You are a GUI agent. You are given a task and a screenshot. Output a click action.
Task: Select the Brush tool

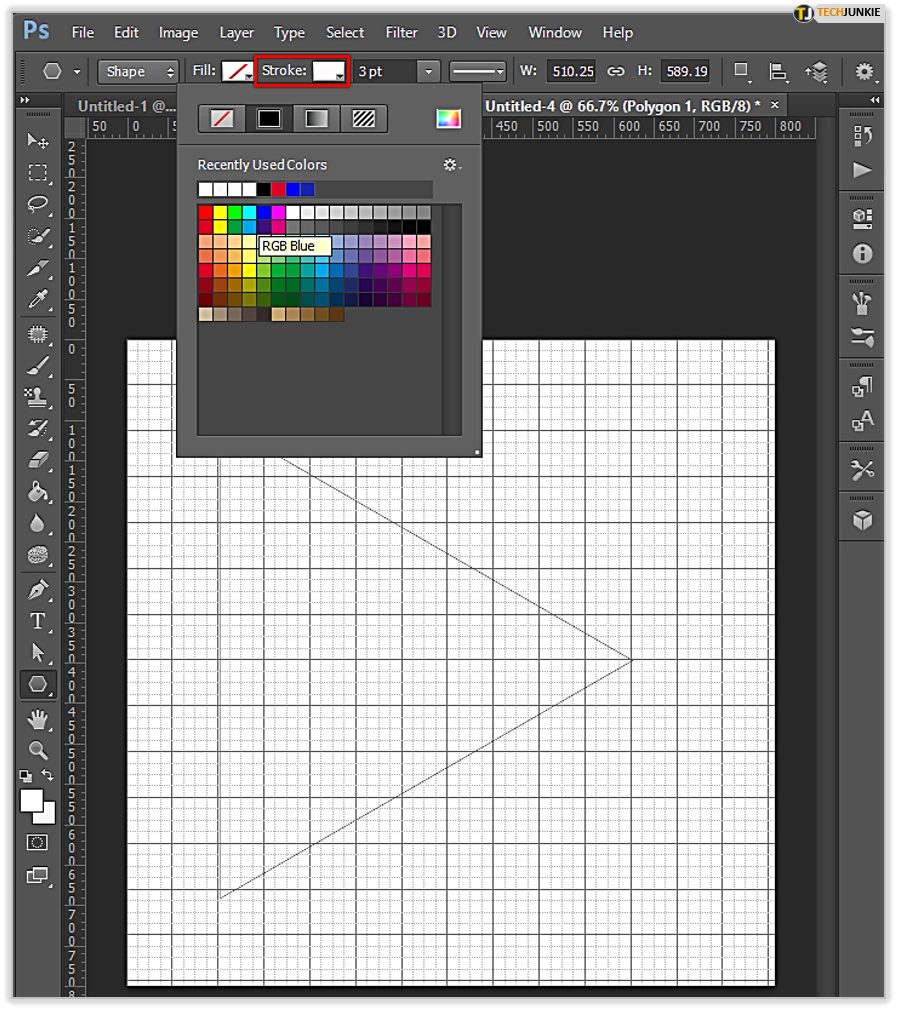point(37,366)
